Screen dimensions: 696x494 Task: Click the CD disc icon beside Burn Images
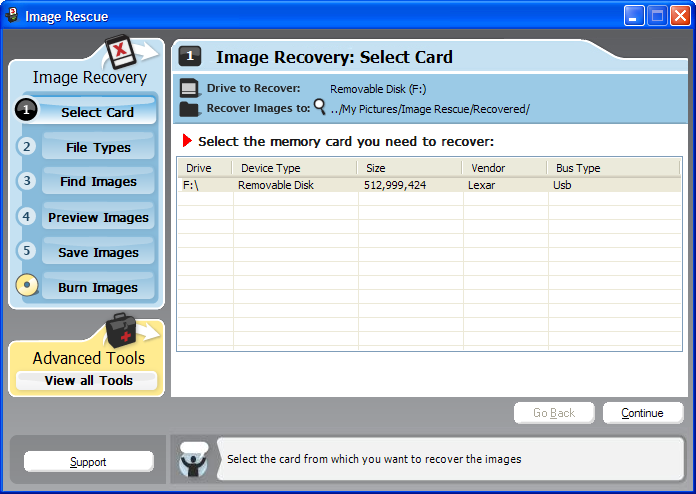tap(27, 285)
